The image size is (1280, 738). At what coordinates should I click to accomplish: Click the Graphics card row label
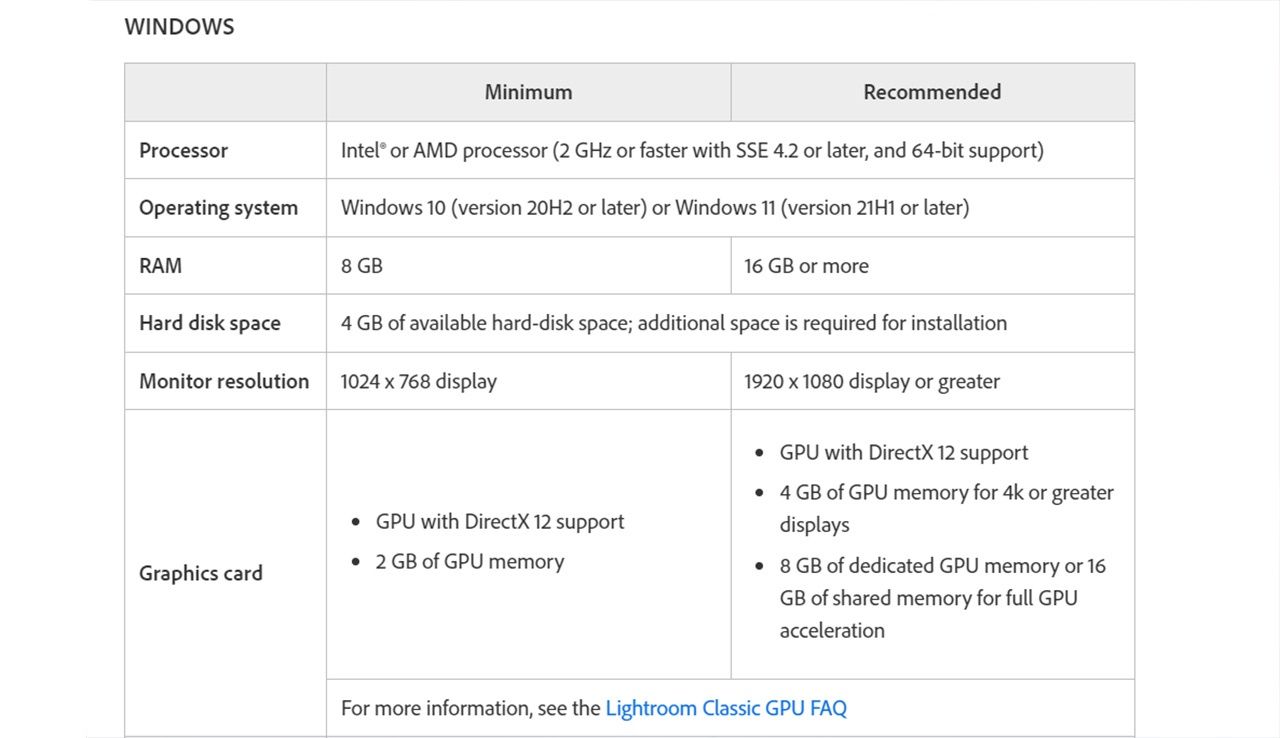200,573
